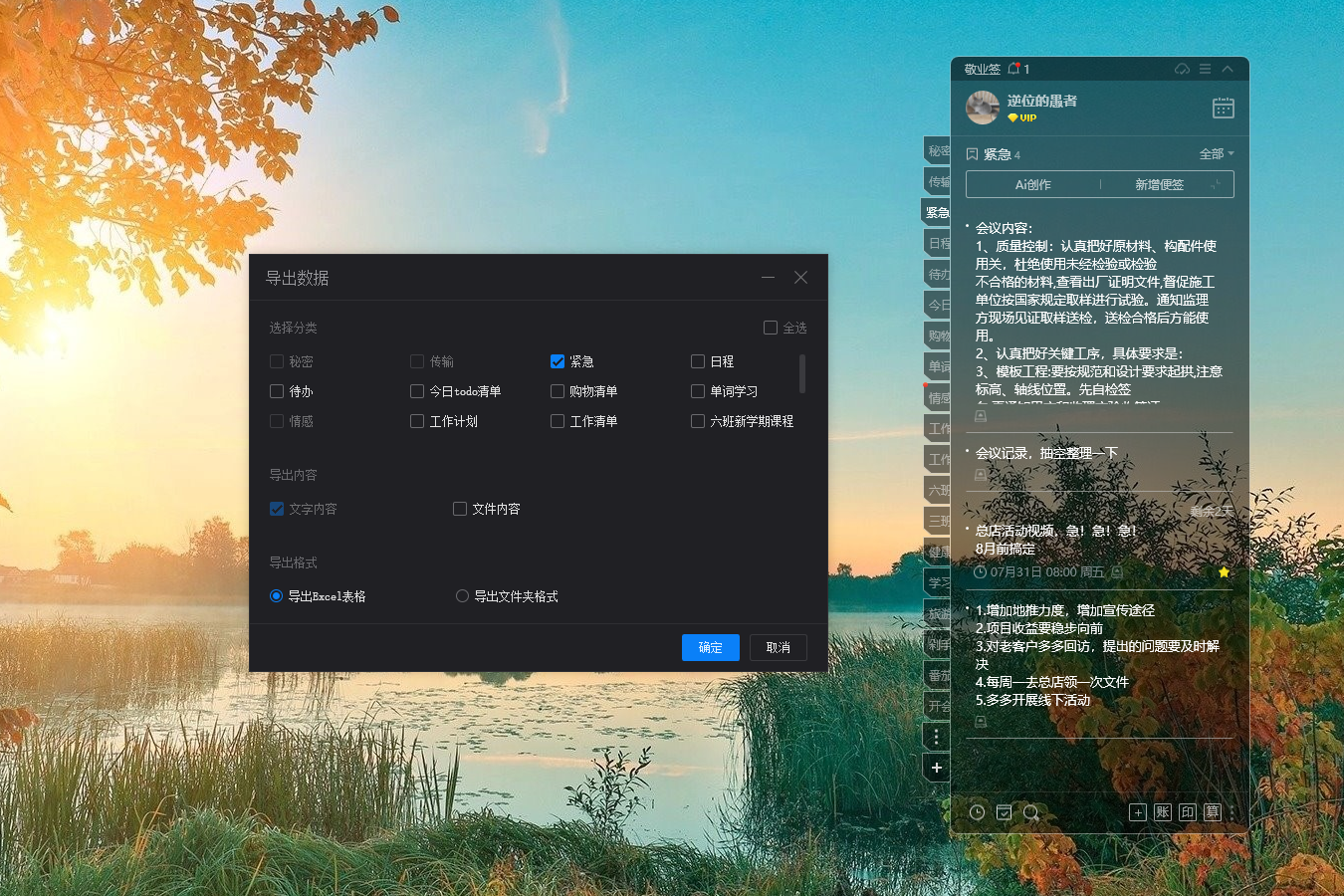
Task: Check the 工作清单 checkbox
Action: 558,421
